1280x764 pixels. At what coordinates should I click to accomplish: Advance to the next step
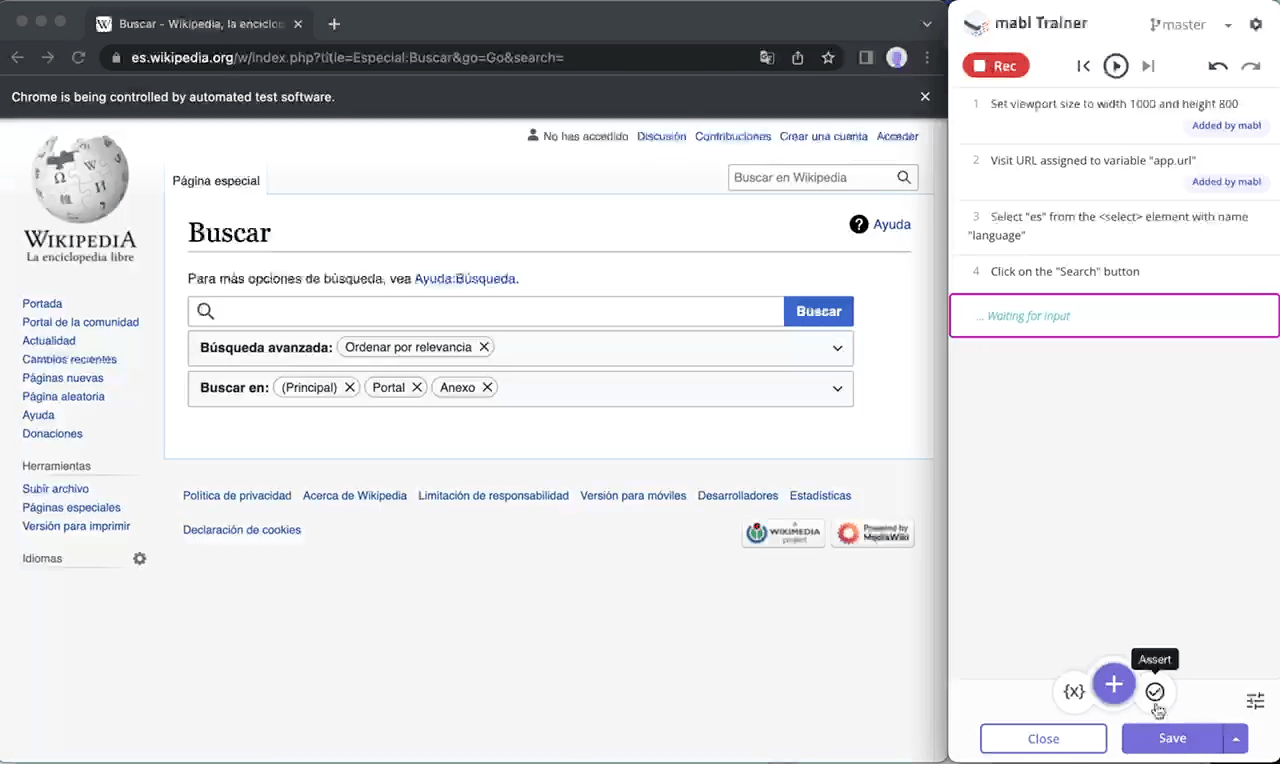pyautogui.click(x=1148, y=66)
